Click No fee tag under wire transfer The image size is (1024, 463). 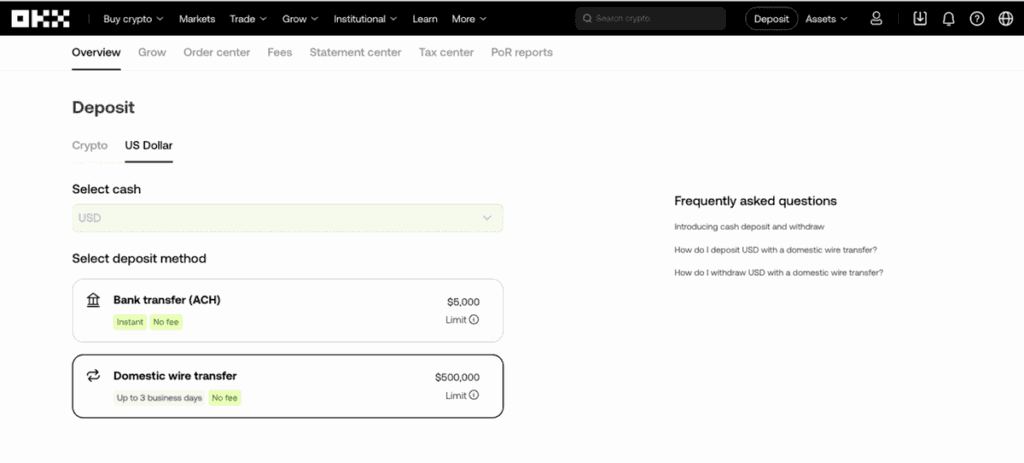(x=225, y=398)
